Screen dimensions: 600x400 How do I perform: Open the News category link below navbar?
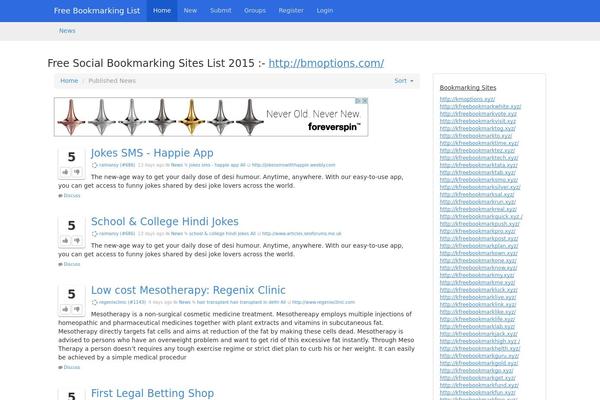point(67,31)
